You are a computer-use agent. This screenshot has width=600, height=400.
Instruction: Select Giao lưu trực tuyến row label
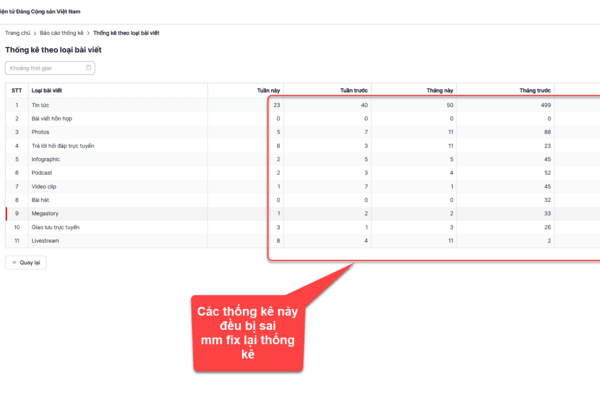pyautogui.click(x=55, y=227)
